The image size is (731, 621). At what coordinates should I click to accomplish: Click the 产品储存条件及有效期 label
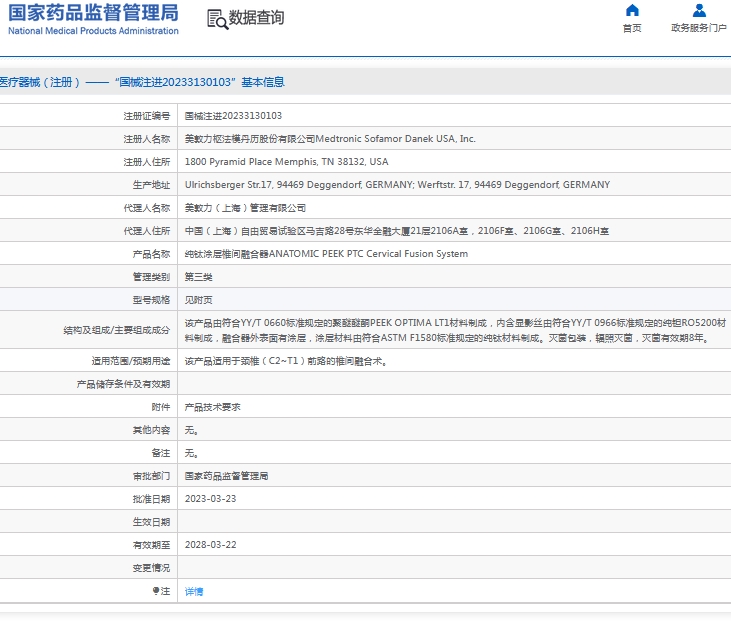(x=123, y=384)
